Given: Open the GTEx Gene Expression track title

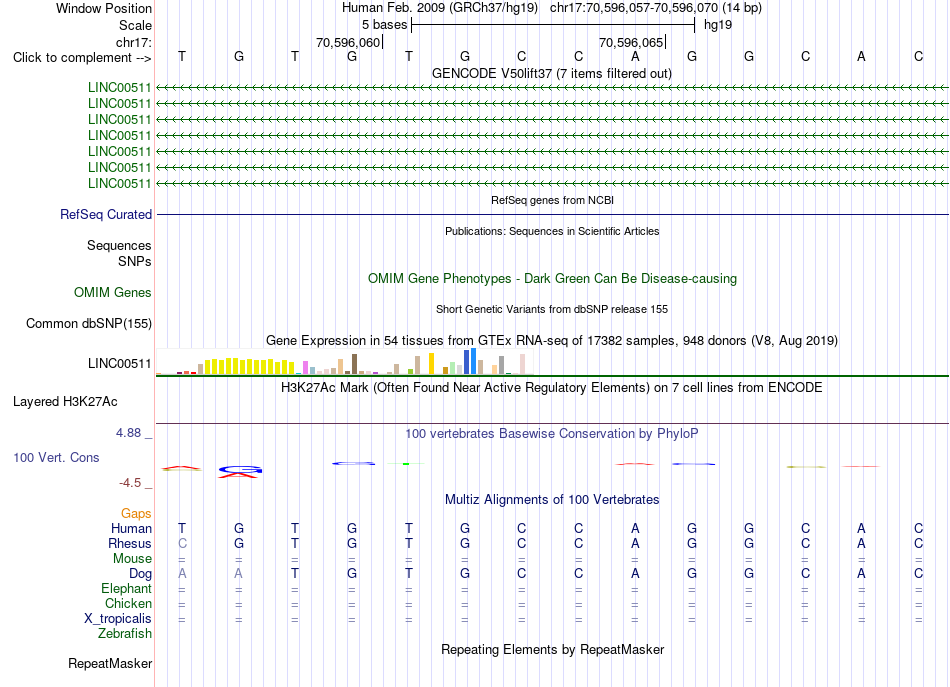Looking at the screenshot, I should click(x=551, y=340).
